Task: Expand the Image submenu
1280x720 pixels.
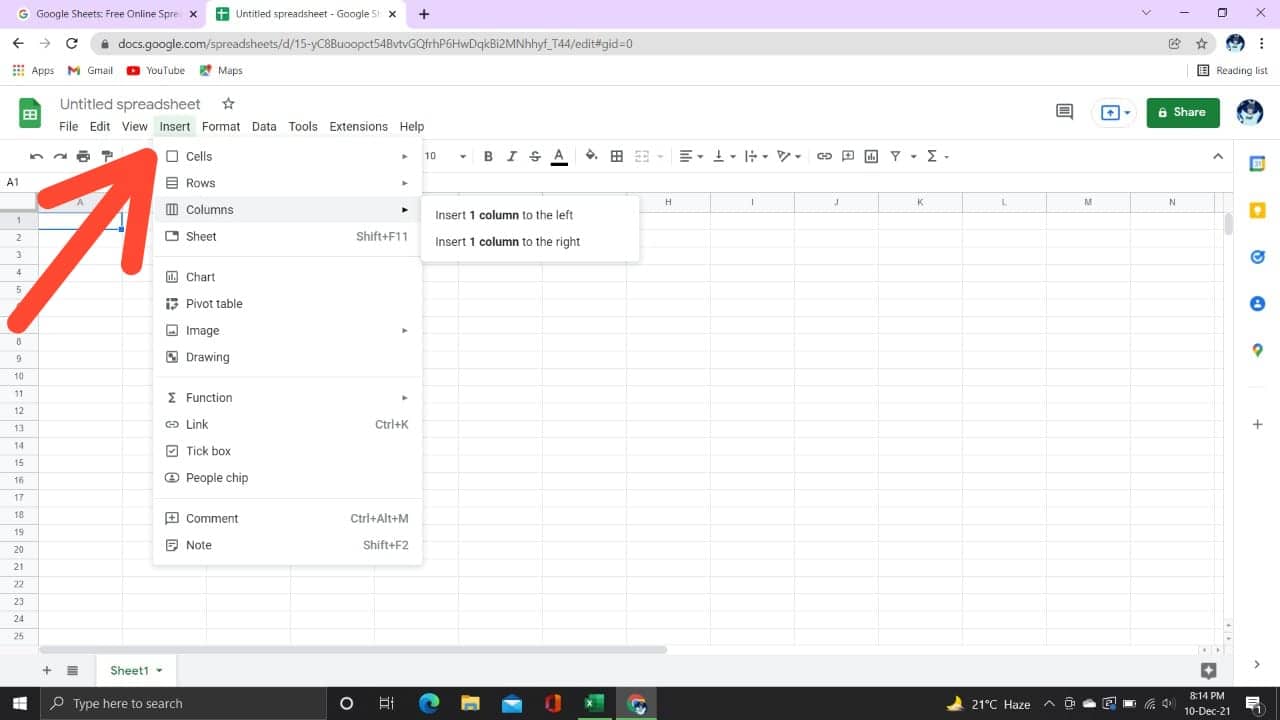Action: coord(288,330)
